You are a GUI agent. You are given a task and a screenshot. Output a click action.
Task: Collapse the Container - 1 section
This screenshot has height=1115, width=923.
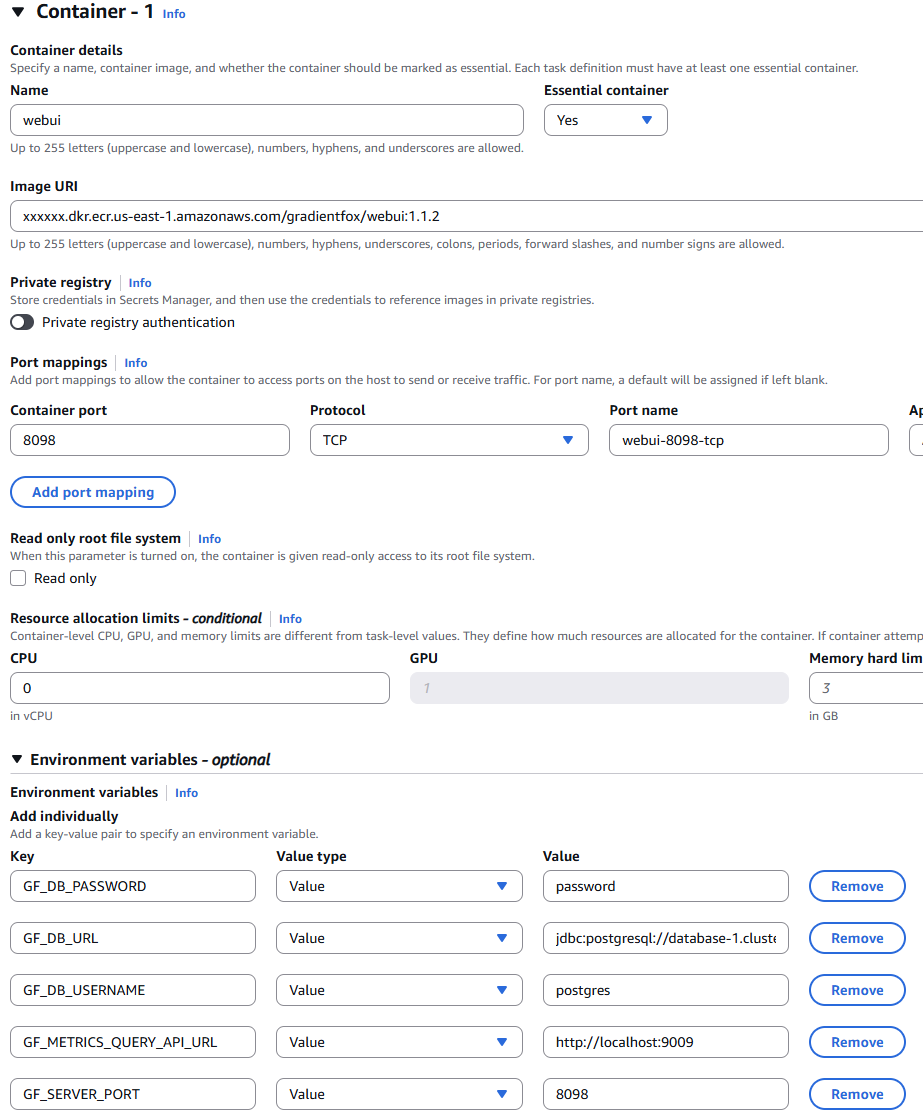click(x=17, y=13)
